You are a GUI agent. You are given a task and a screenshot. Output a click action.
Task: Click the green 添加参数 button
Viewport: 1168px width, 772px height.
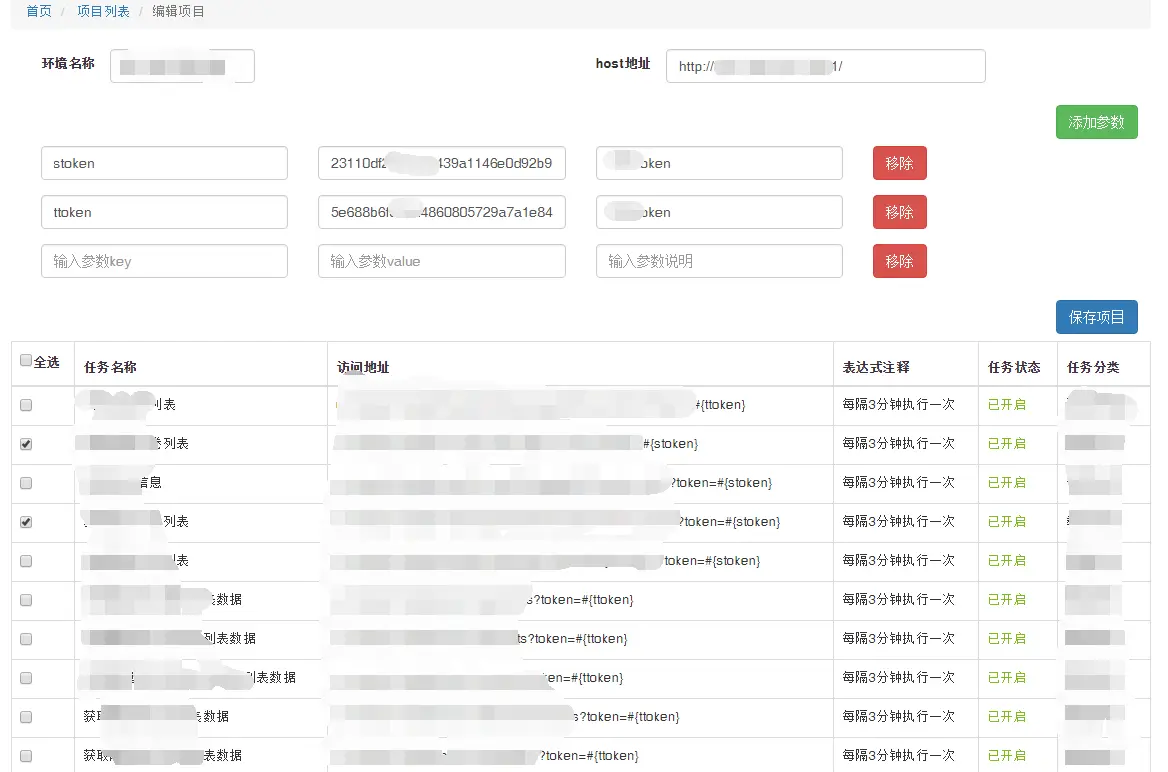click(x=1096, y=122)
